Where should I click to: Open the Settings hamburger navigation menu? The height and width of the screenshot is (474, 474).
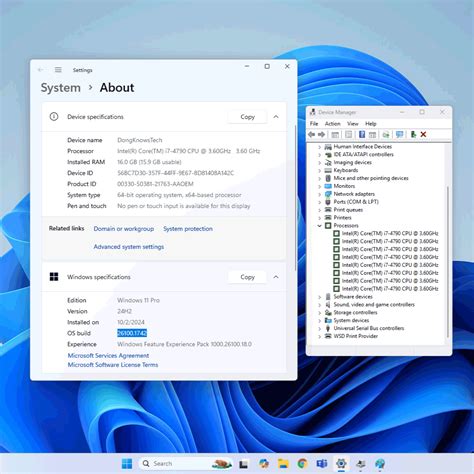click(58, 70)
